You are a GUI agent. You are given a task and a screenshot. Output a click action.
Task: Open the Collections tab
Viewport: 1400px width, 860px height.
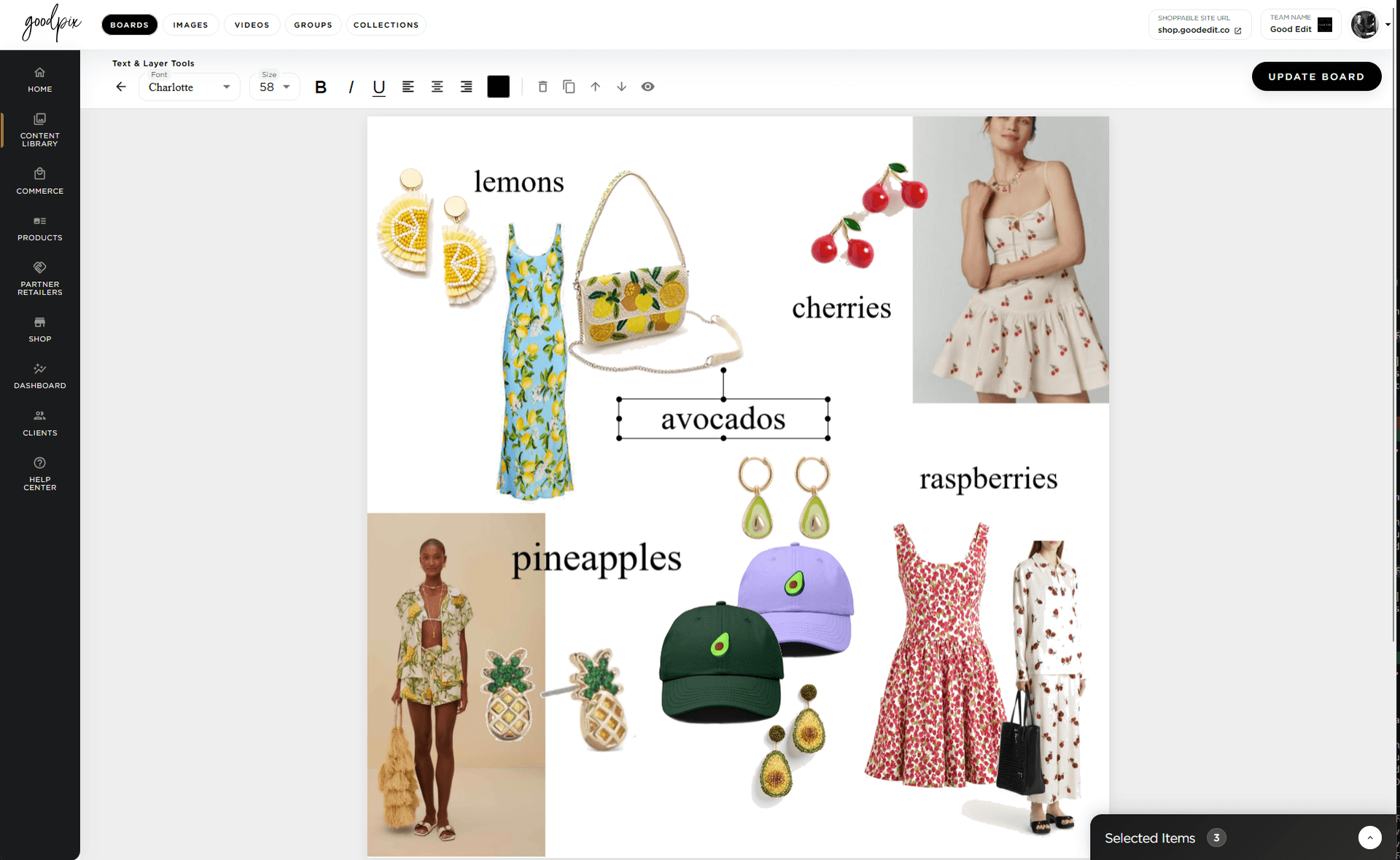coord(386,25)
